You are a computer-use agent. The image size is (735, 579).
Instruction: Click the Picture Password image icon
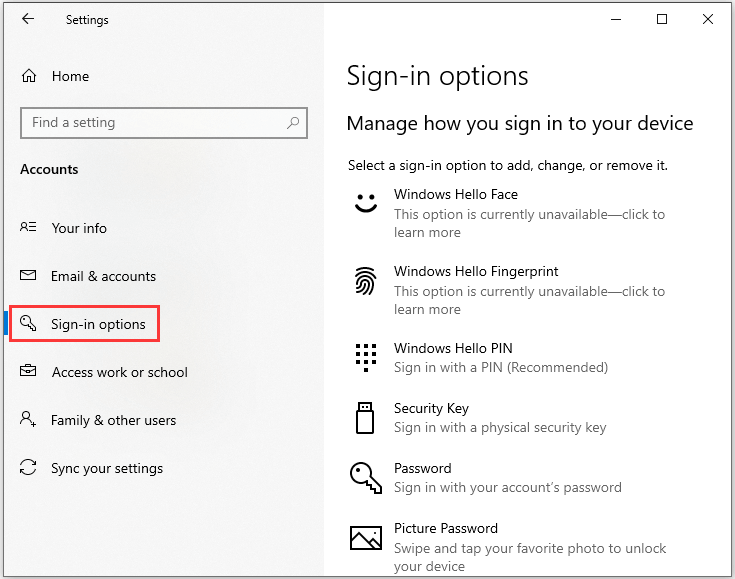[x=366, y=538]
